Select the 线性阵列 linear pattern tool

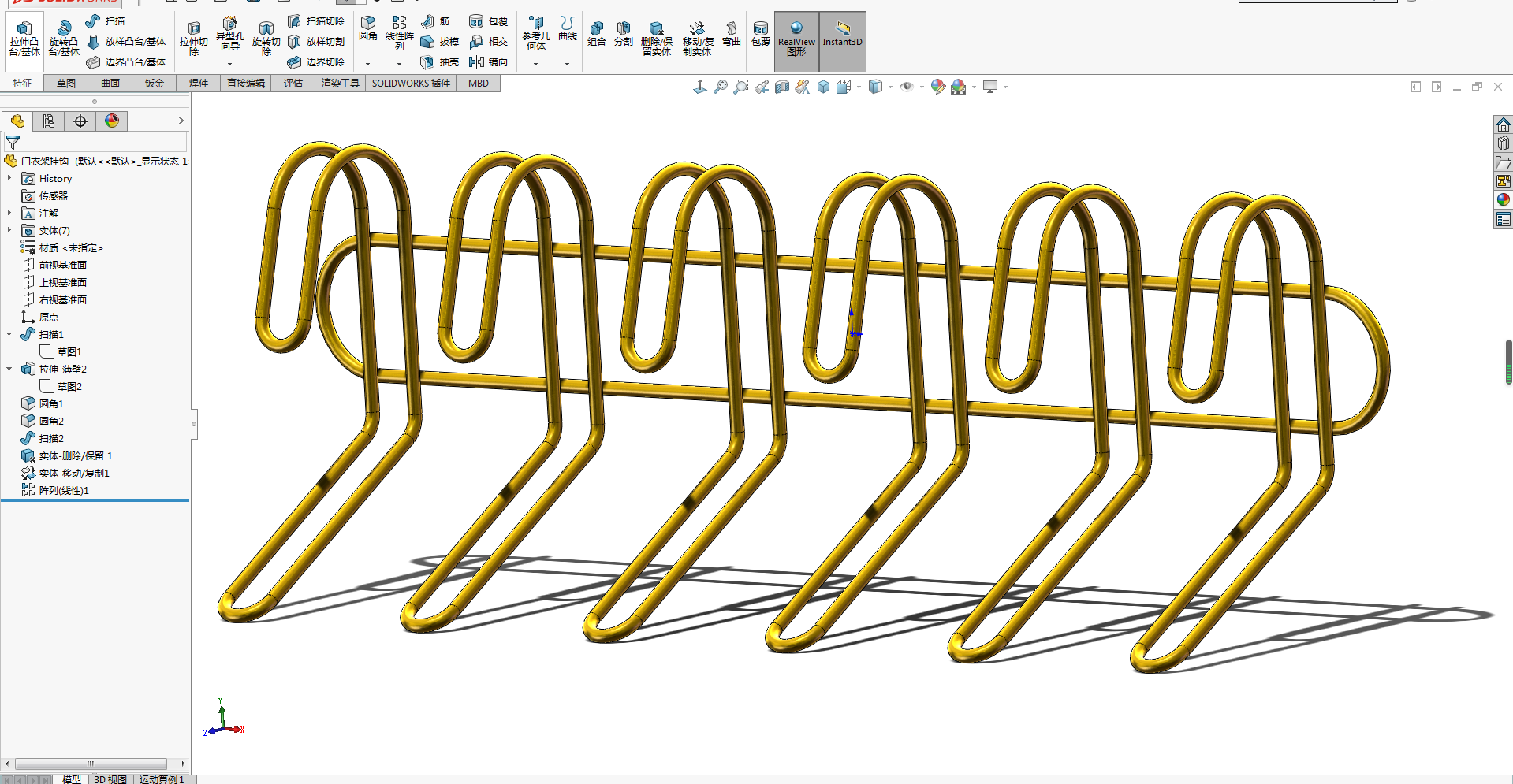[400, 33]
